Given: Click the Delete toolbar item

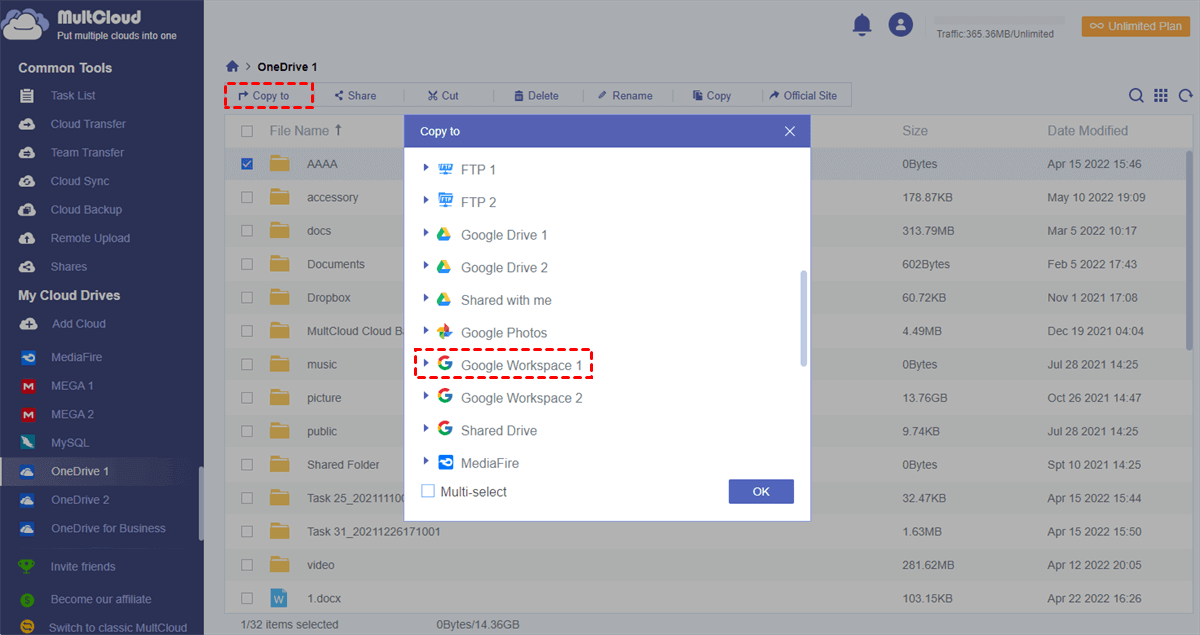Looking at the screenshot, I should click(536, 96).
